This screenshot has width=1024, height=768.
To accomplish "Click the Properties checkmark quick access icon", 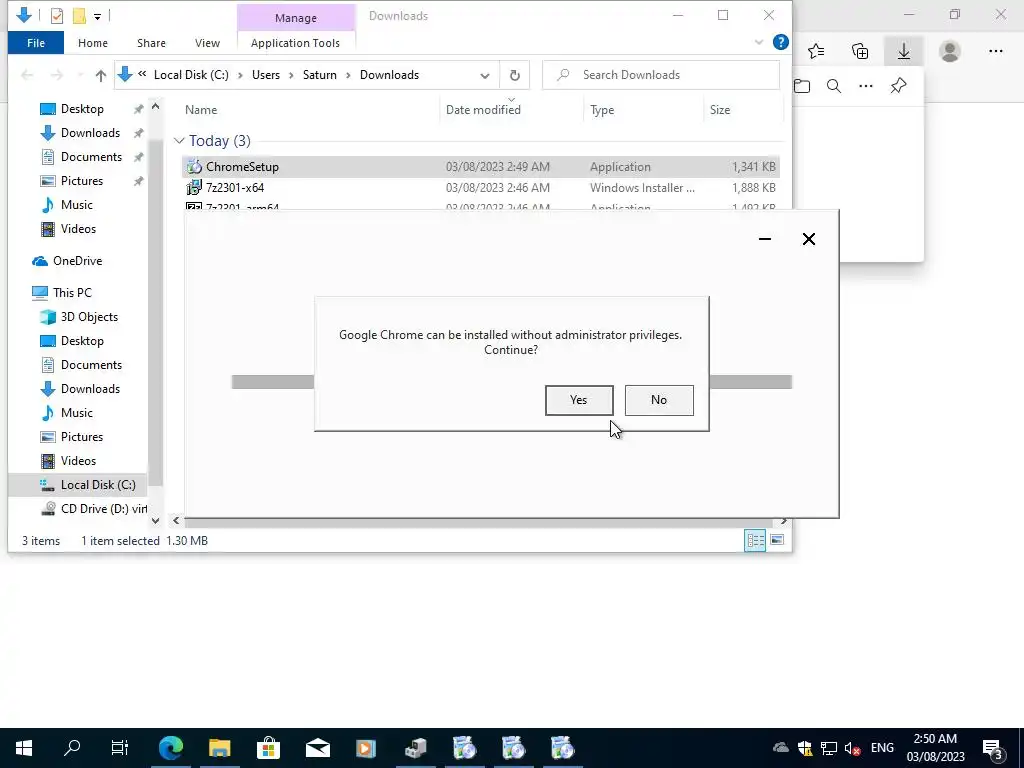I will tap(57, 16).
